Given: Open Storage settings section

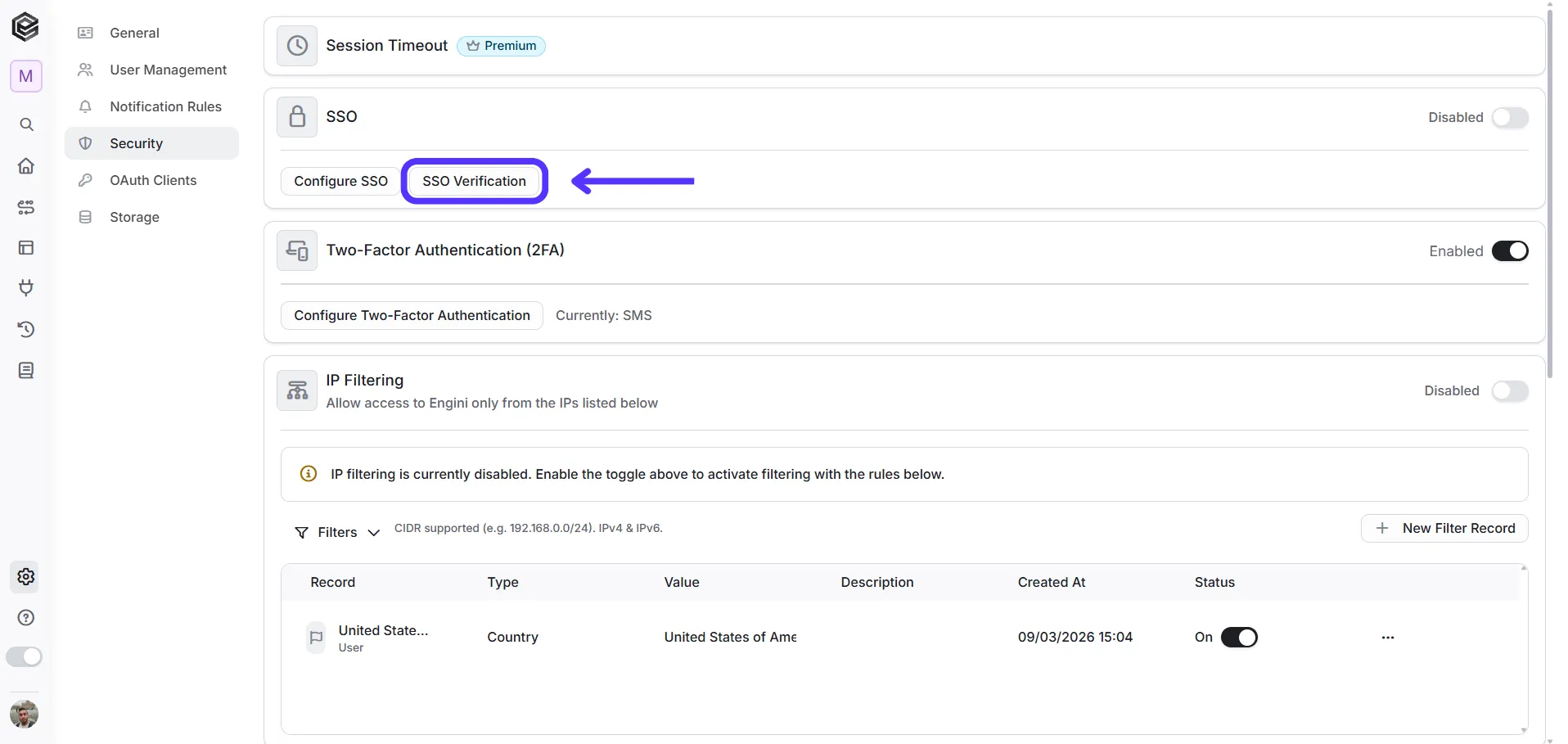Looking at the screenshot, I should [x=152, y=217].
